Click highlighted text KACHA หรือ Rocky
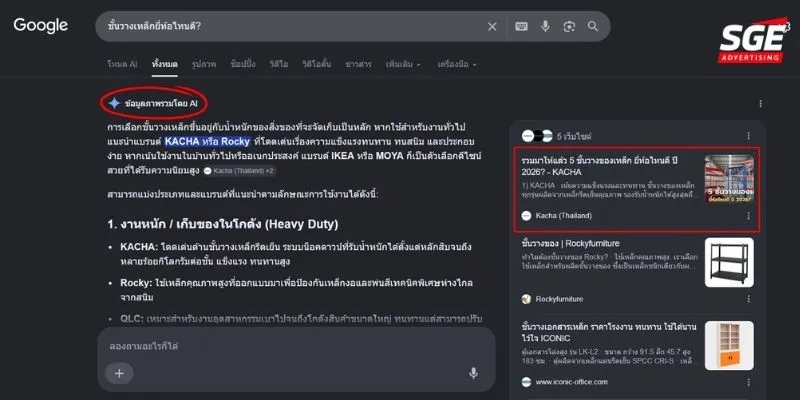Viewport: 800px width, 400px height. 207,141
